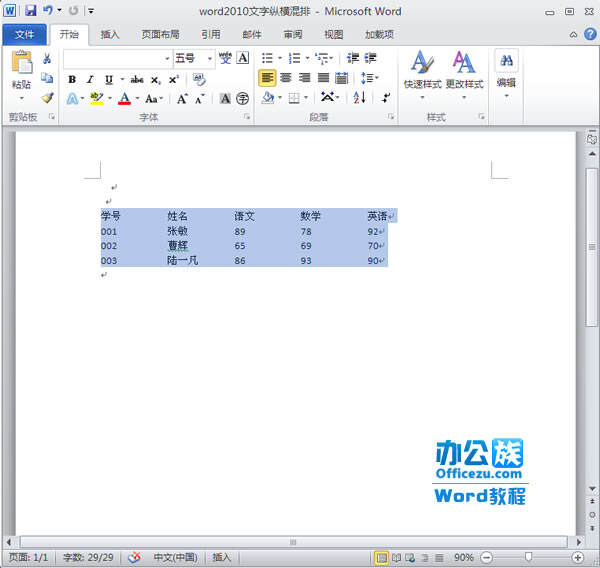Click the proofing check icon in status bar

point(134,557)
